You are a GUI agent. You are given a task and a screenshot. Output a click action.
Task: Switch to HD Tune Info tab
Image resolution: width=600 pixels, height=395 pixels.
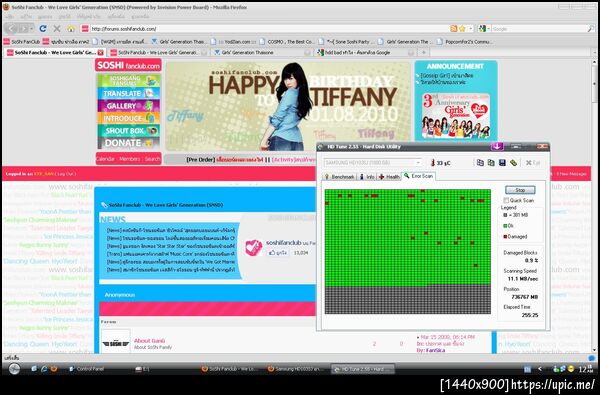pos(367,177)
